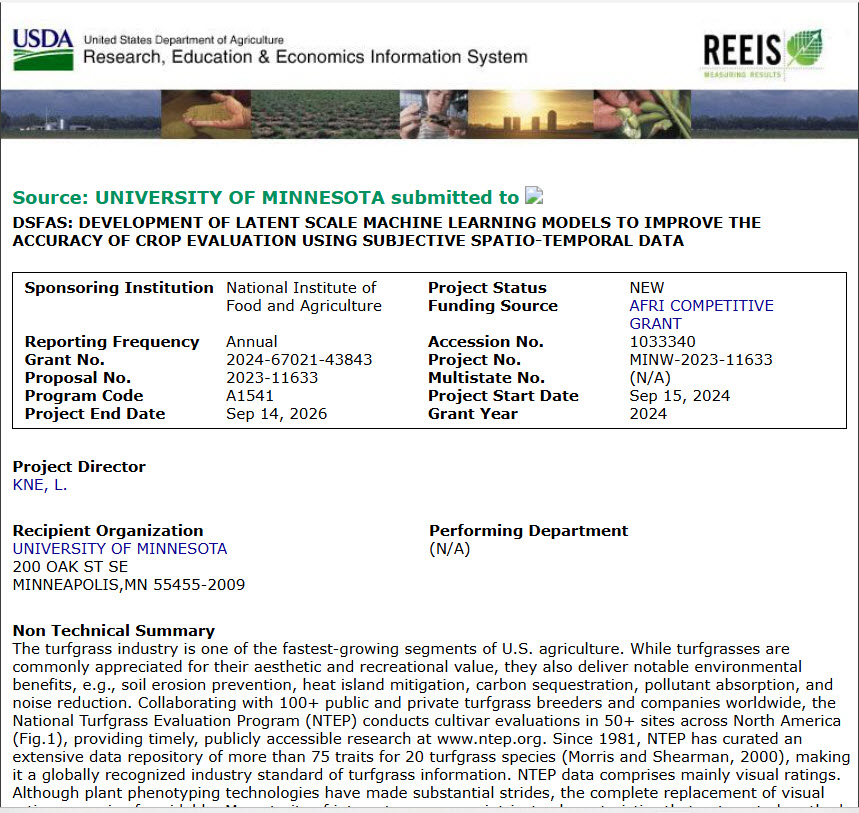Screen dimensions: 859x813
Task: Open project director KNE, L. link
Action: pyautogui.click(x=40, y=485)
